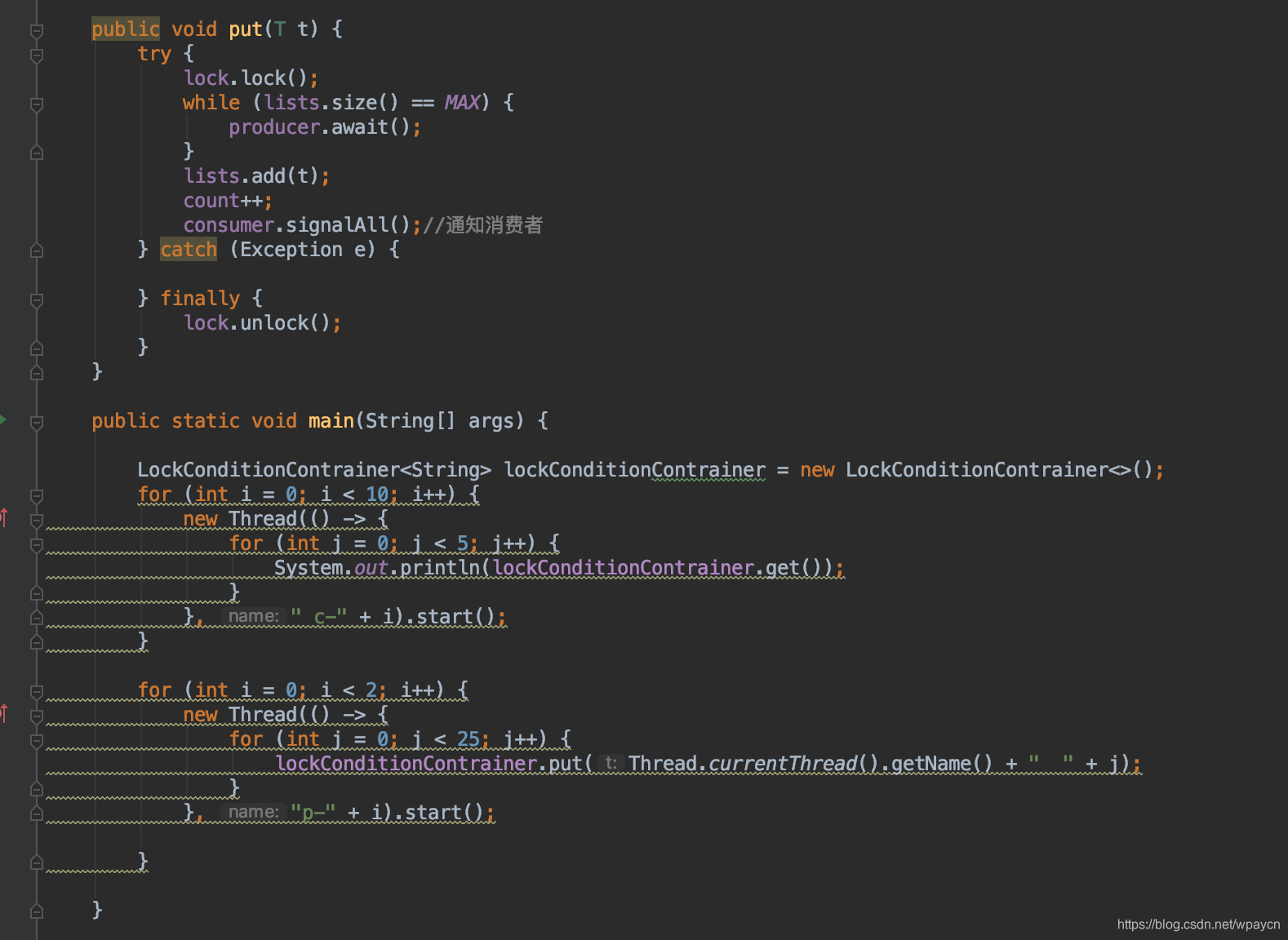Image resolution: width=1288 pixels, height=940 pixels.
Task: Fold the for loop with i < 10
Action: 36,496
